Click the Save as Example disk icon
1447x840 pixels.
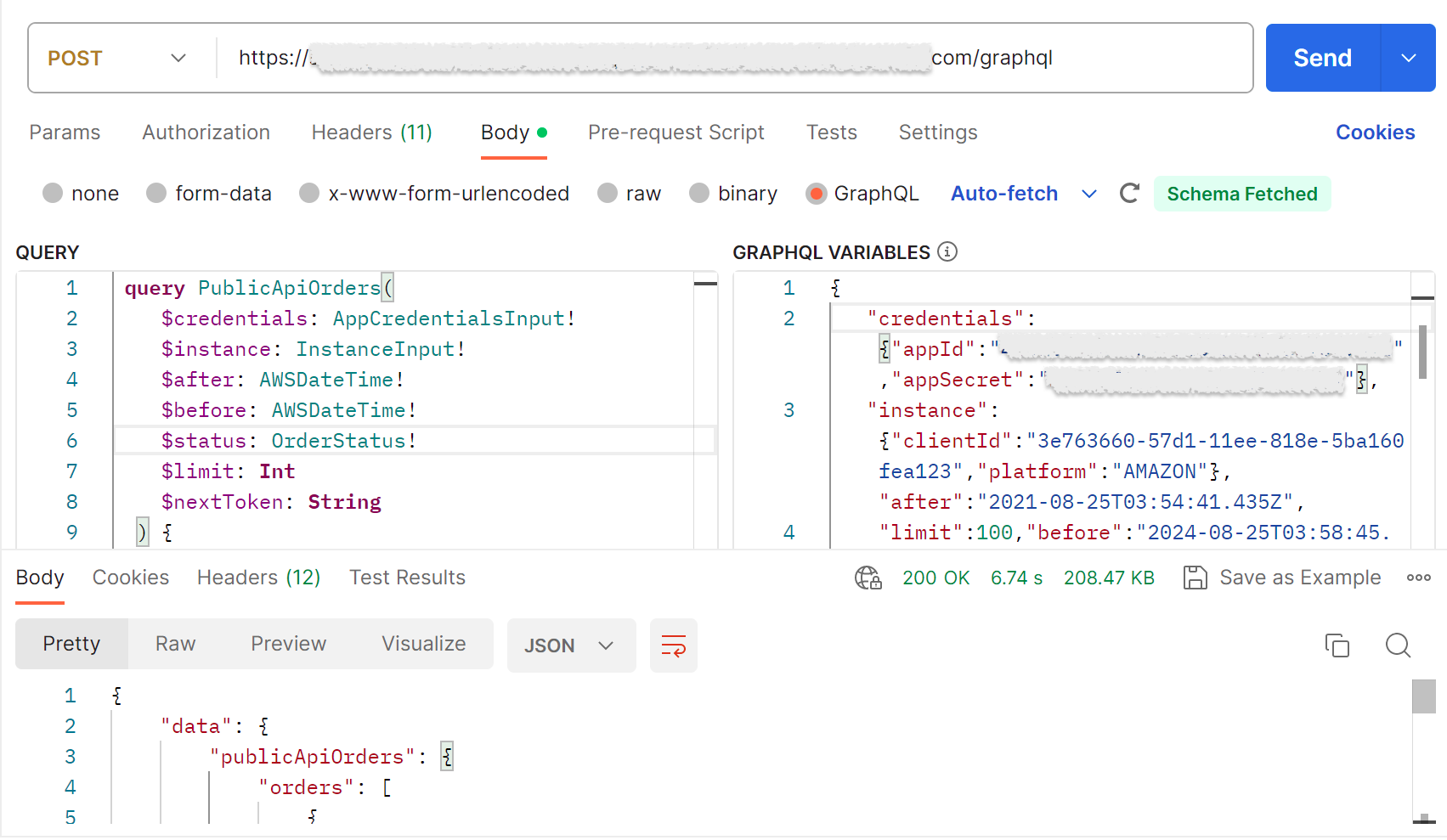tap(1195, 578)
